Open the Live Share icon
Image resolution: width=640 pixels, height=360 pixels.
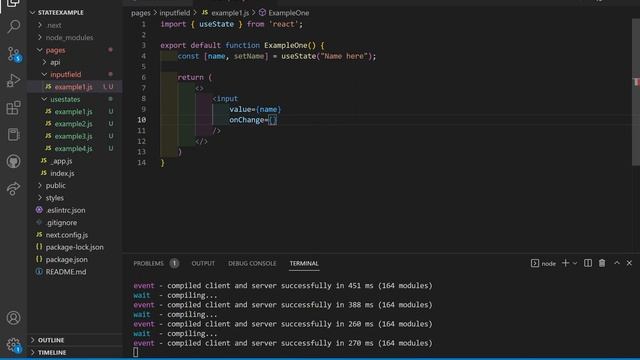pyautogui.click(x=13, y=188)
